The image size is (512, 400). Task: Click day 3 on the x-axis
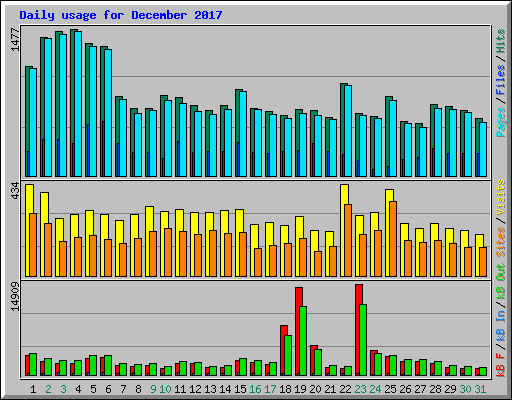click(x=63, y=389)
